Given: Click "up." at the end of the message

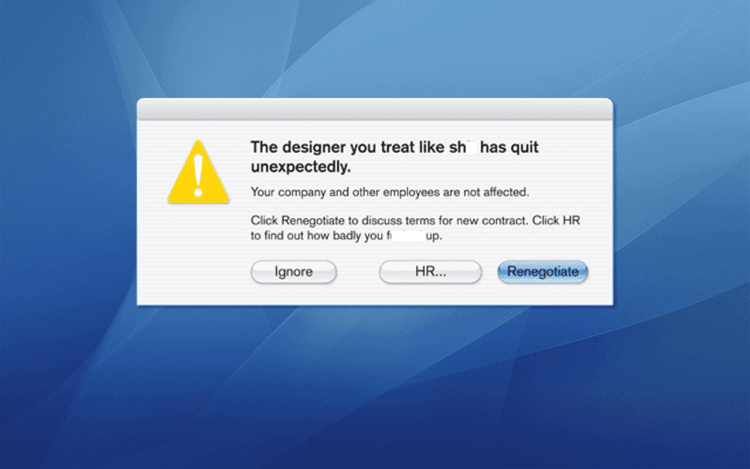Looking at the screenshot, I should 434,236.
